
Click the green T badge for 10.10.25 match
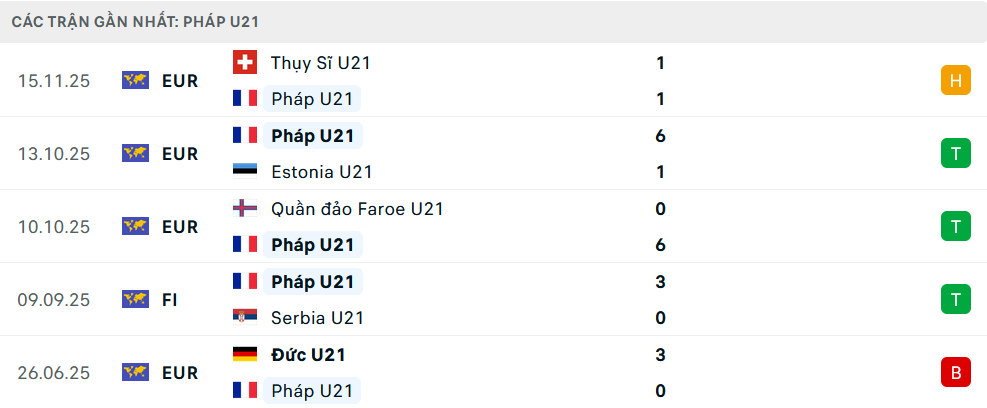coord(956,227)
